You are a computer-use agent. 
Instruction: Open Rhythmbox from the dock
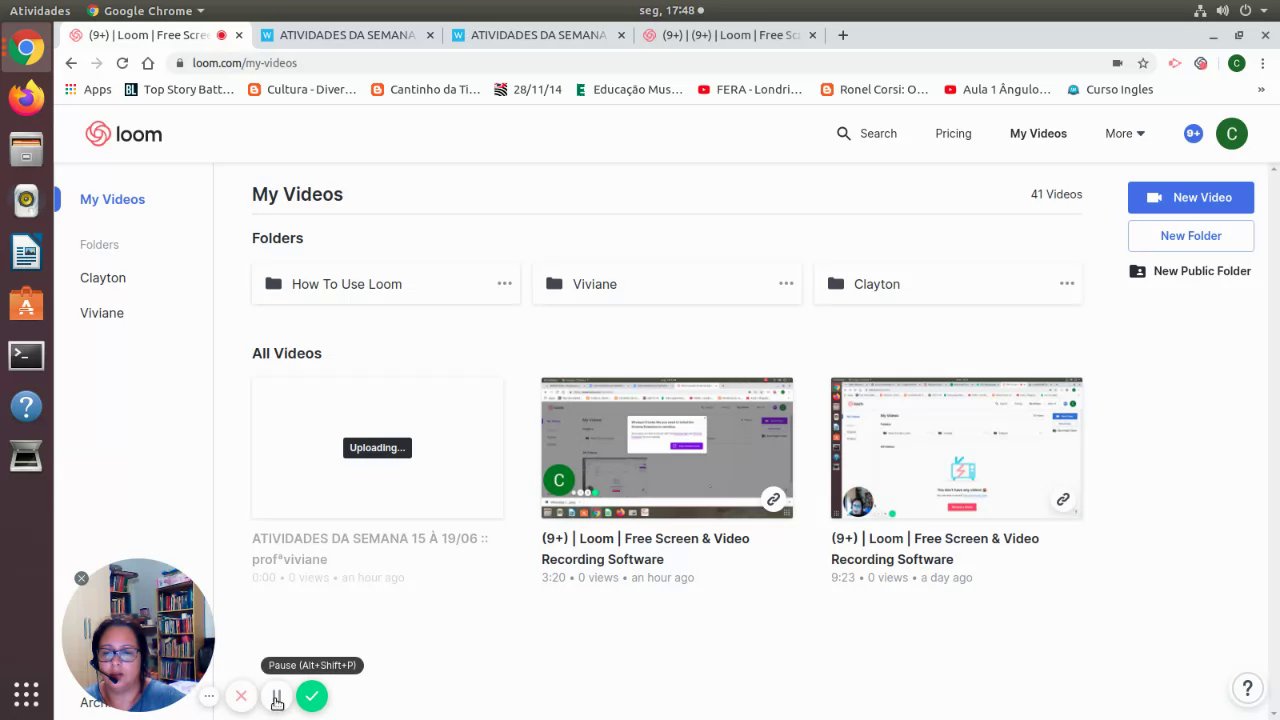pos(26,200)
